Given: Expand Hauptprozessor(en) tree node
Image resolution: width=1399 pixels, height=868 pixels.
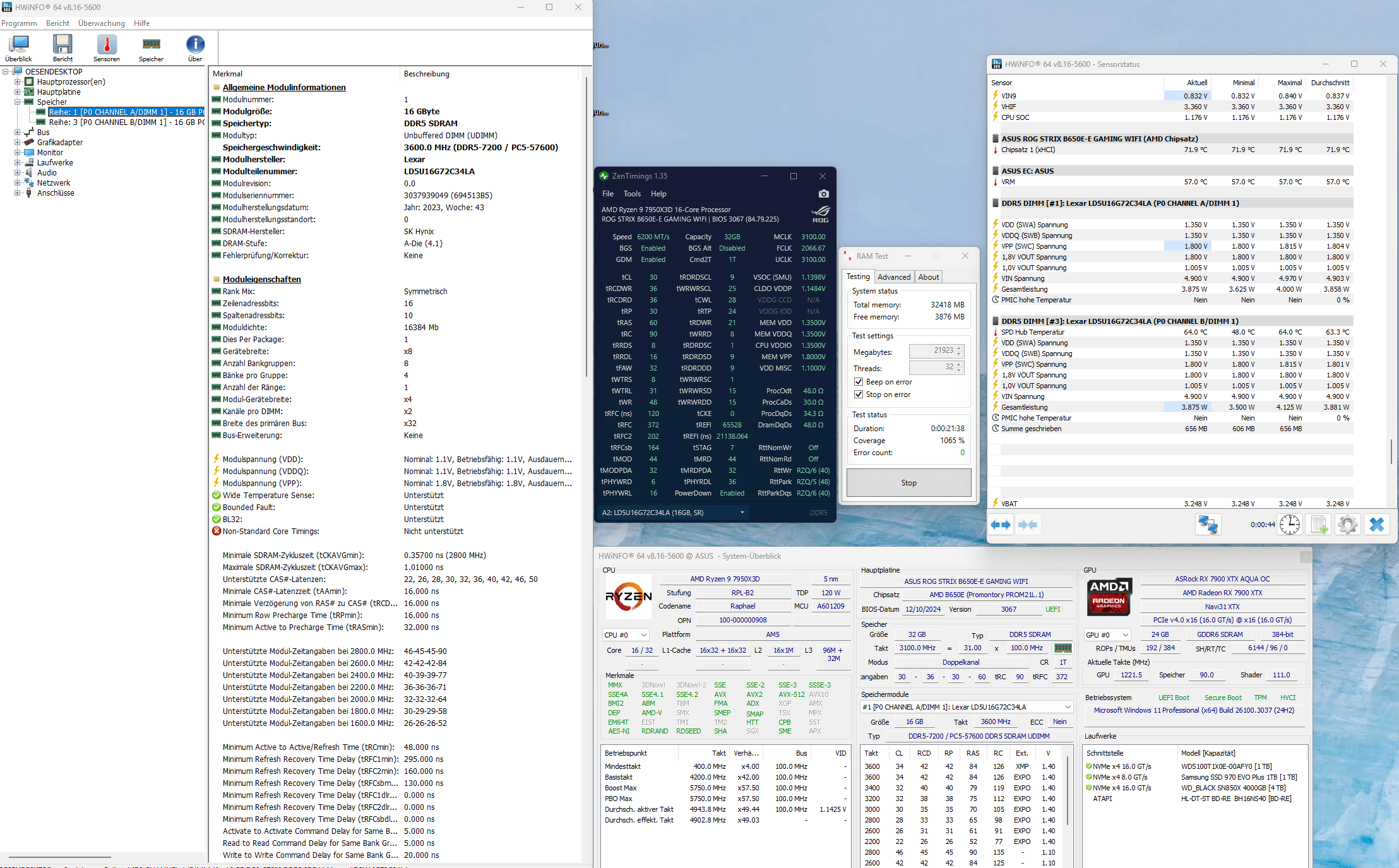Looking at the screenshot, I should [x=18, y=82].
